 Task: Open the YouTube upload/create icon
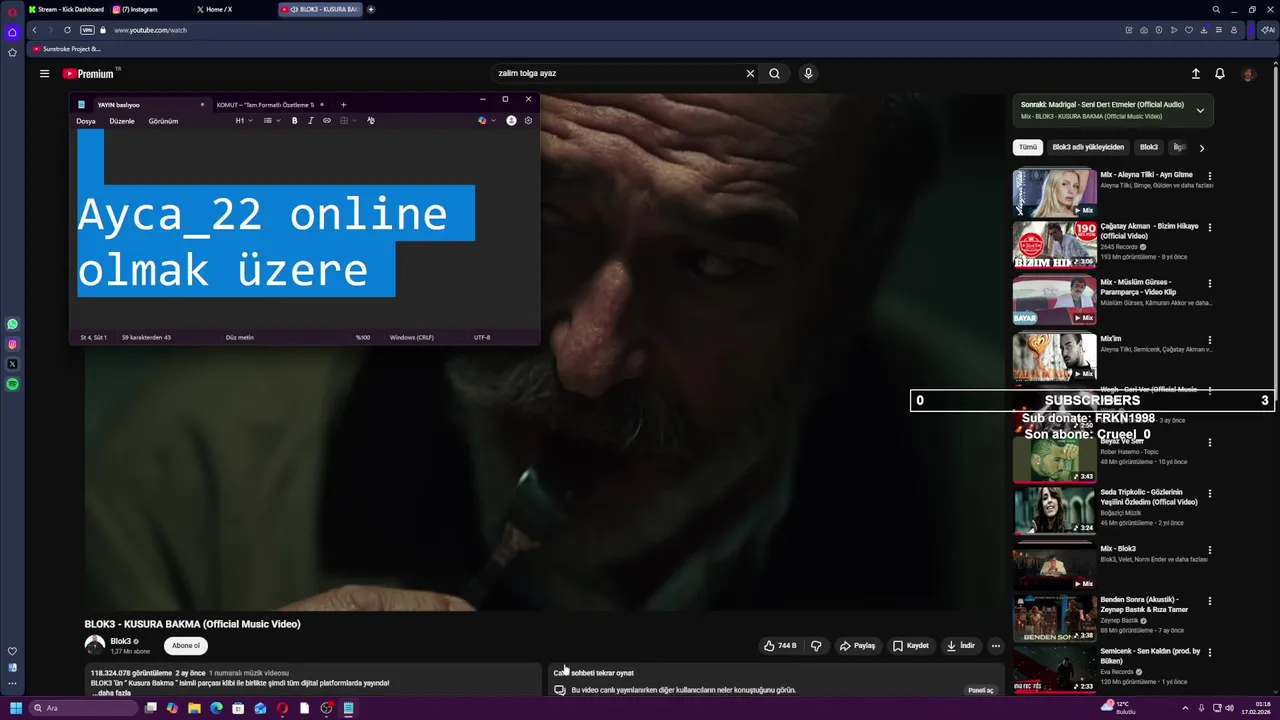tap(1195, 73)
